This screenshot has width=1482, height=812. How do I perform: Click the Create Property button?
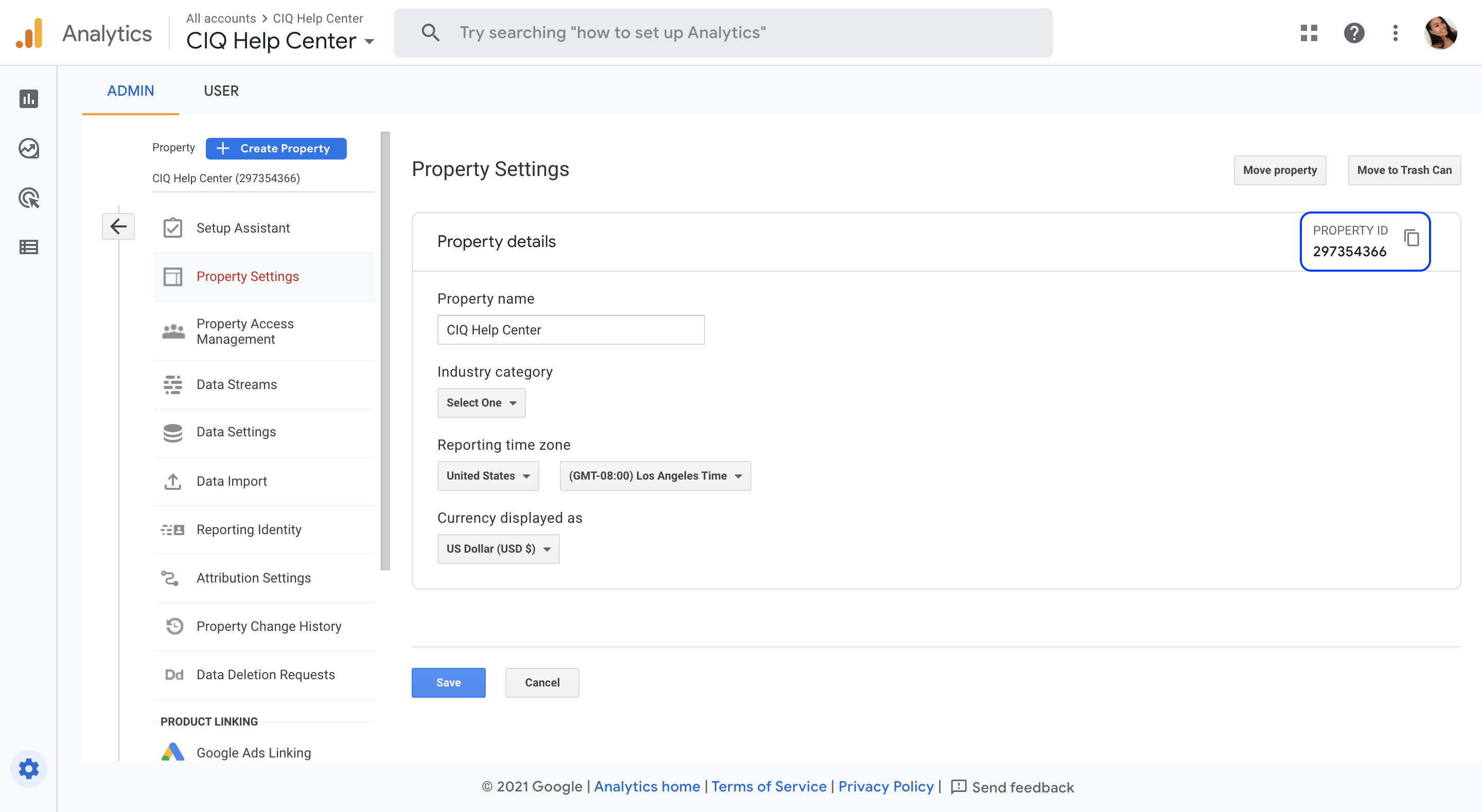[276, 149]
